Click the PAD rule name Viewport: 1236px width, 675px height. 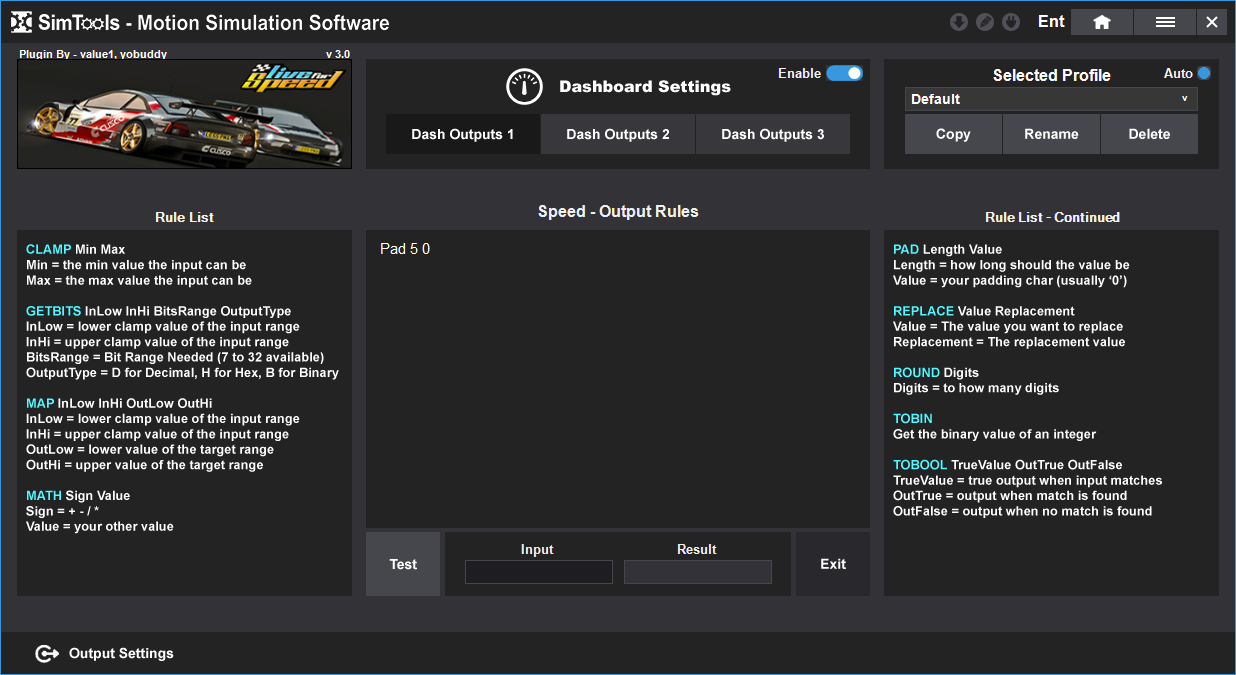tap(906, 250)
